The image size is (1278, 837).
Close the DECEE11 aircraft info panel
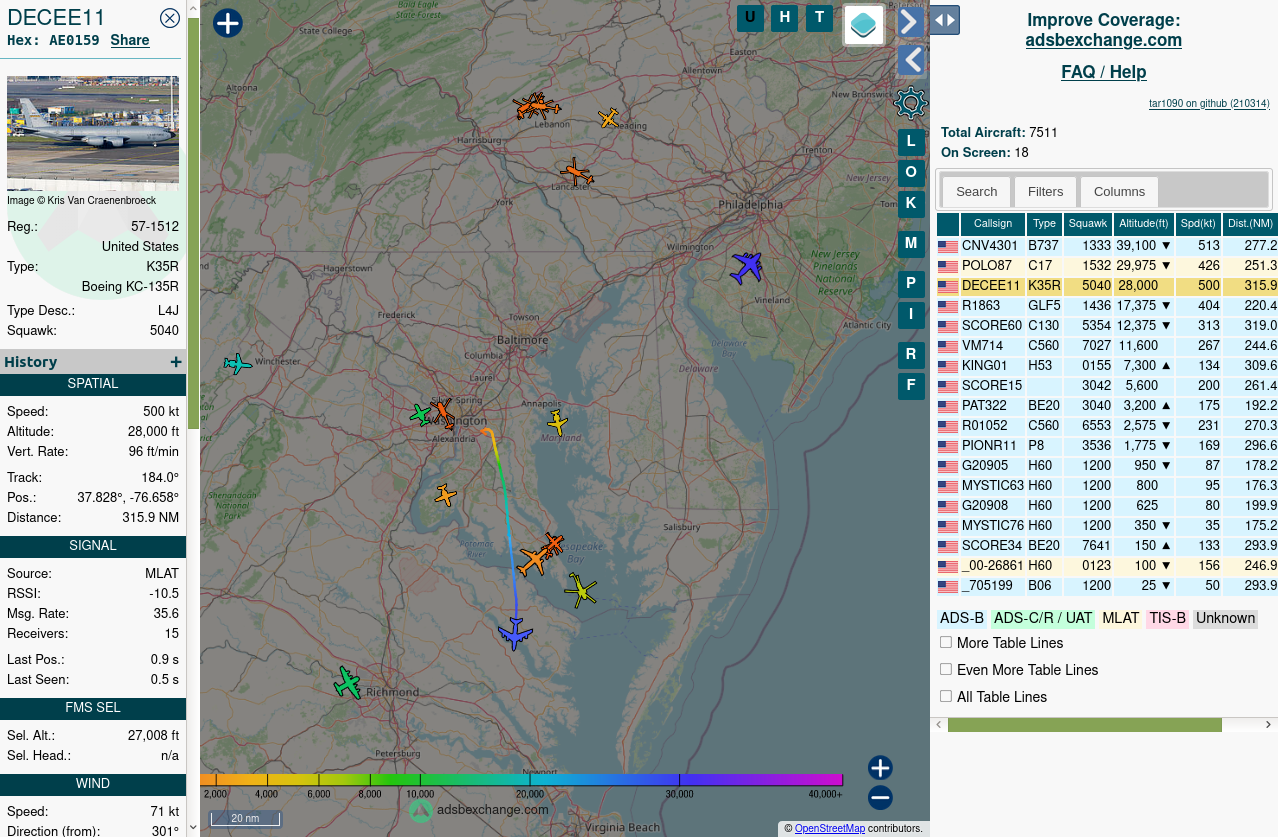tap(170, 17)
